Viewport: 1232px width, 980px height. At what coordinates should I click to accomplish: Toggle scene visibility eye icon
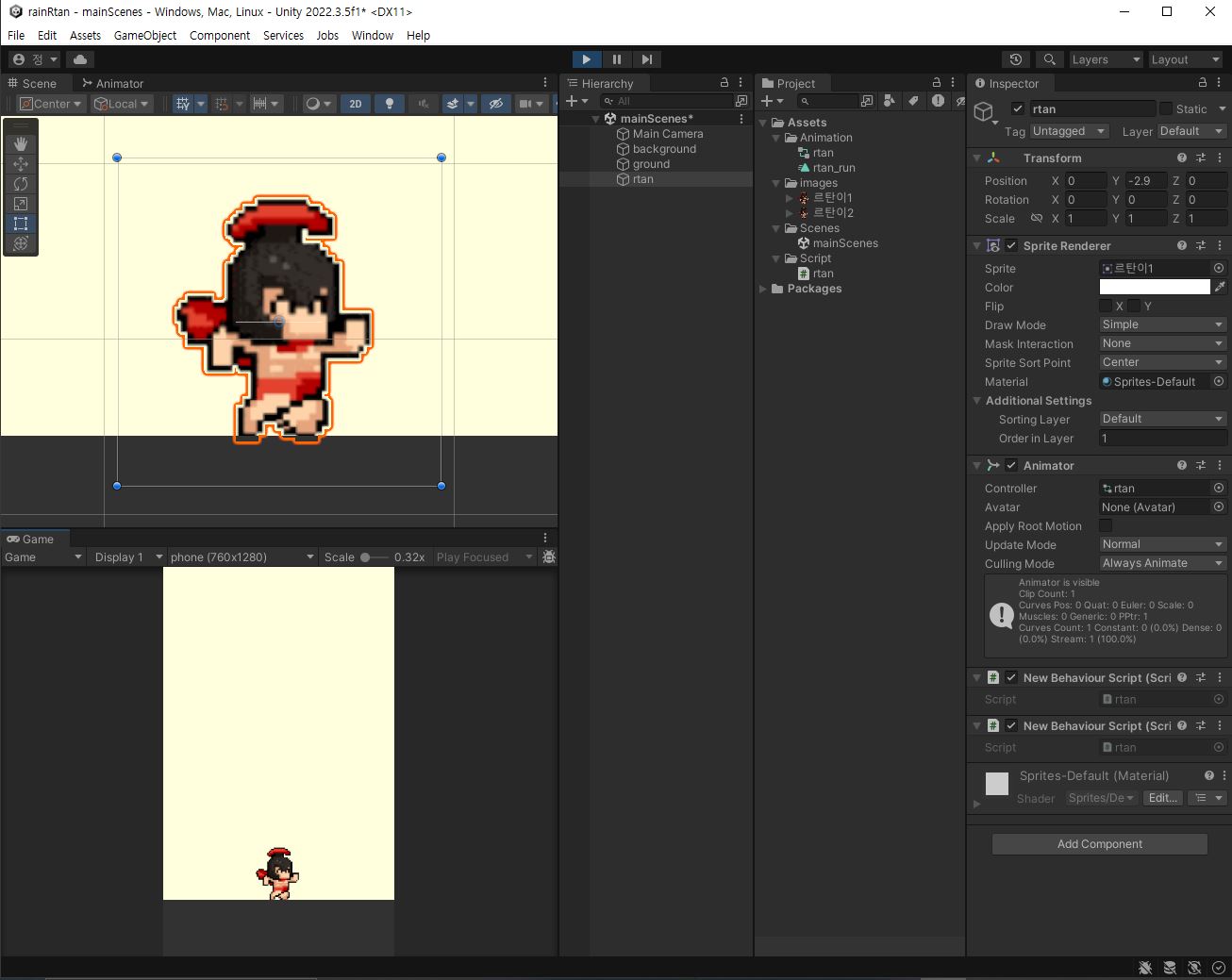(496, 104)
